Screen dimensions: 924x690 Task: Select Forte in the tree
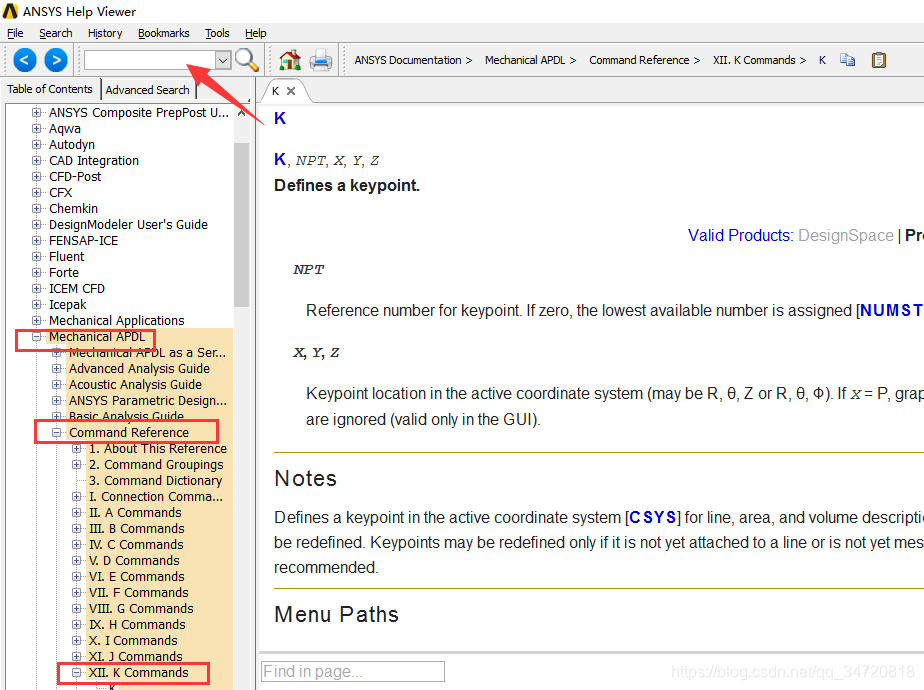pyautogui.click(x=64, y=272)
